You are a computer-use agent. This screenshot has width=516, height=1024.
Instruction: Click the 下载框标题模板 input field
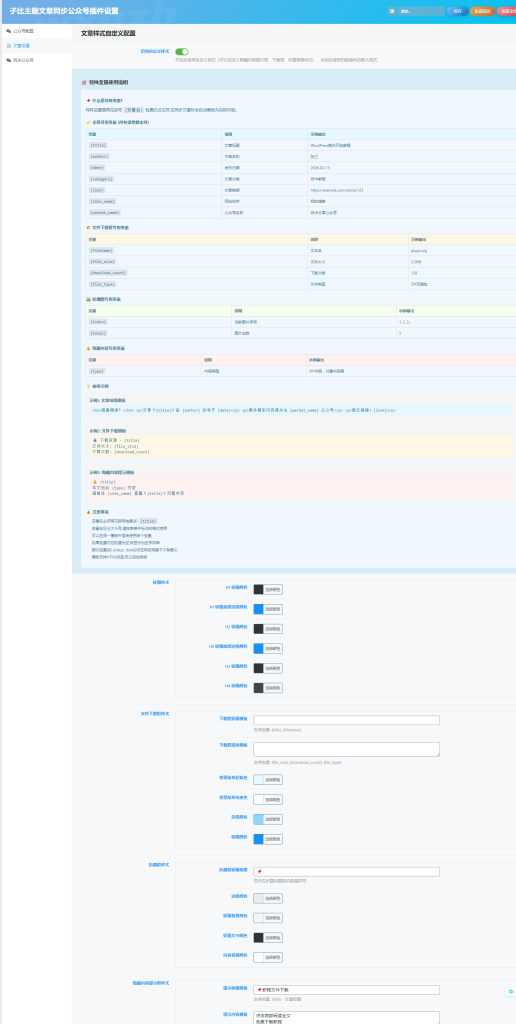pos(346,720)
